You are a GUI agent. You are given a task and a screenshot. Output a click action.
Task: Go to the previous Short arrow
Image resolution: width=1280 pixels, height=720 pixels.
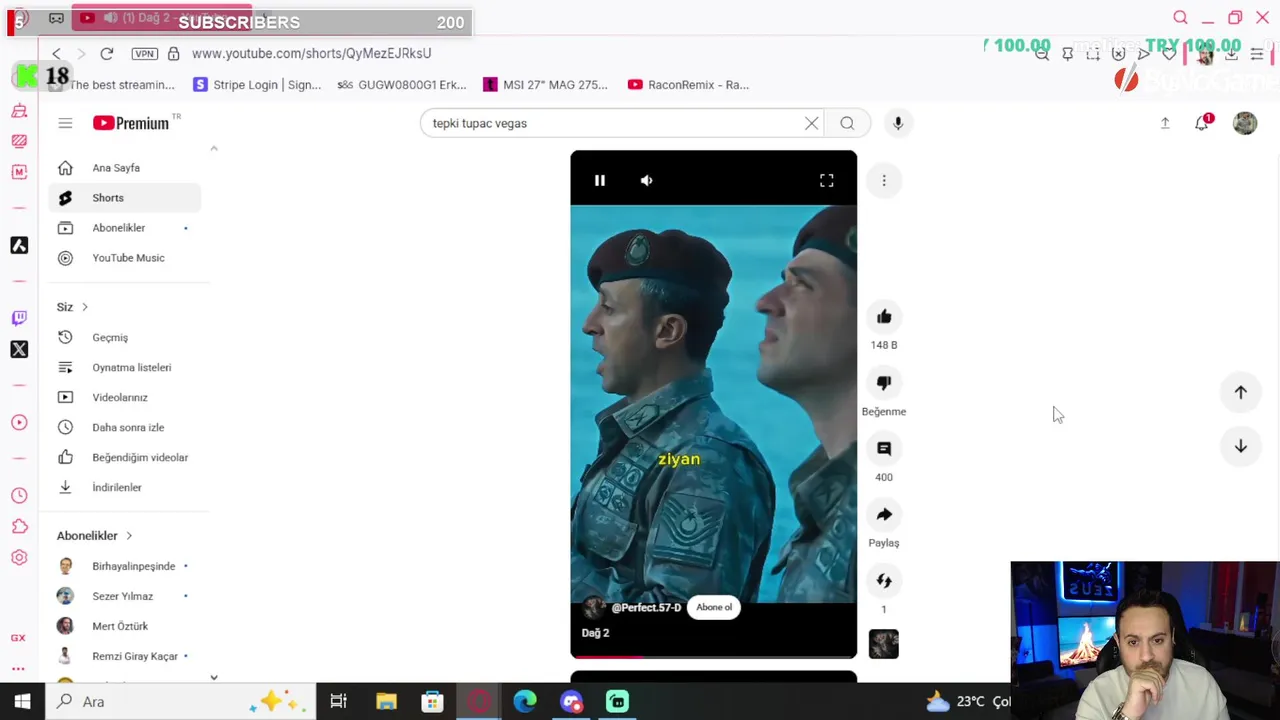(x=1240, y=393)
